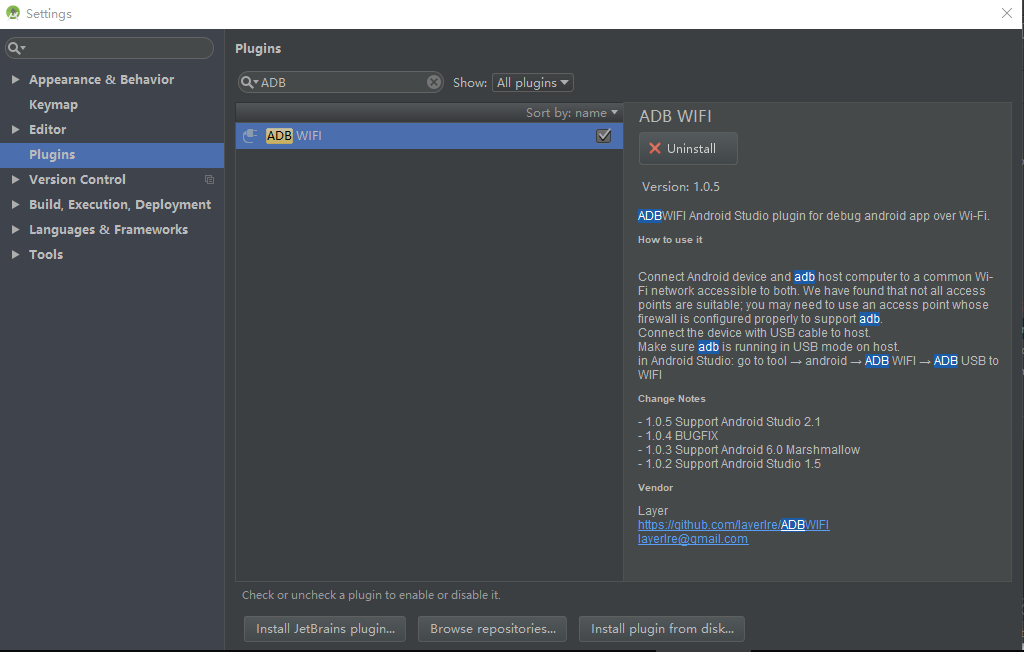Click '1.0.3 Support Android 6.0 Marshmallow' note
This screenshot has height=652, width=1024.
point(749,450)
